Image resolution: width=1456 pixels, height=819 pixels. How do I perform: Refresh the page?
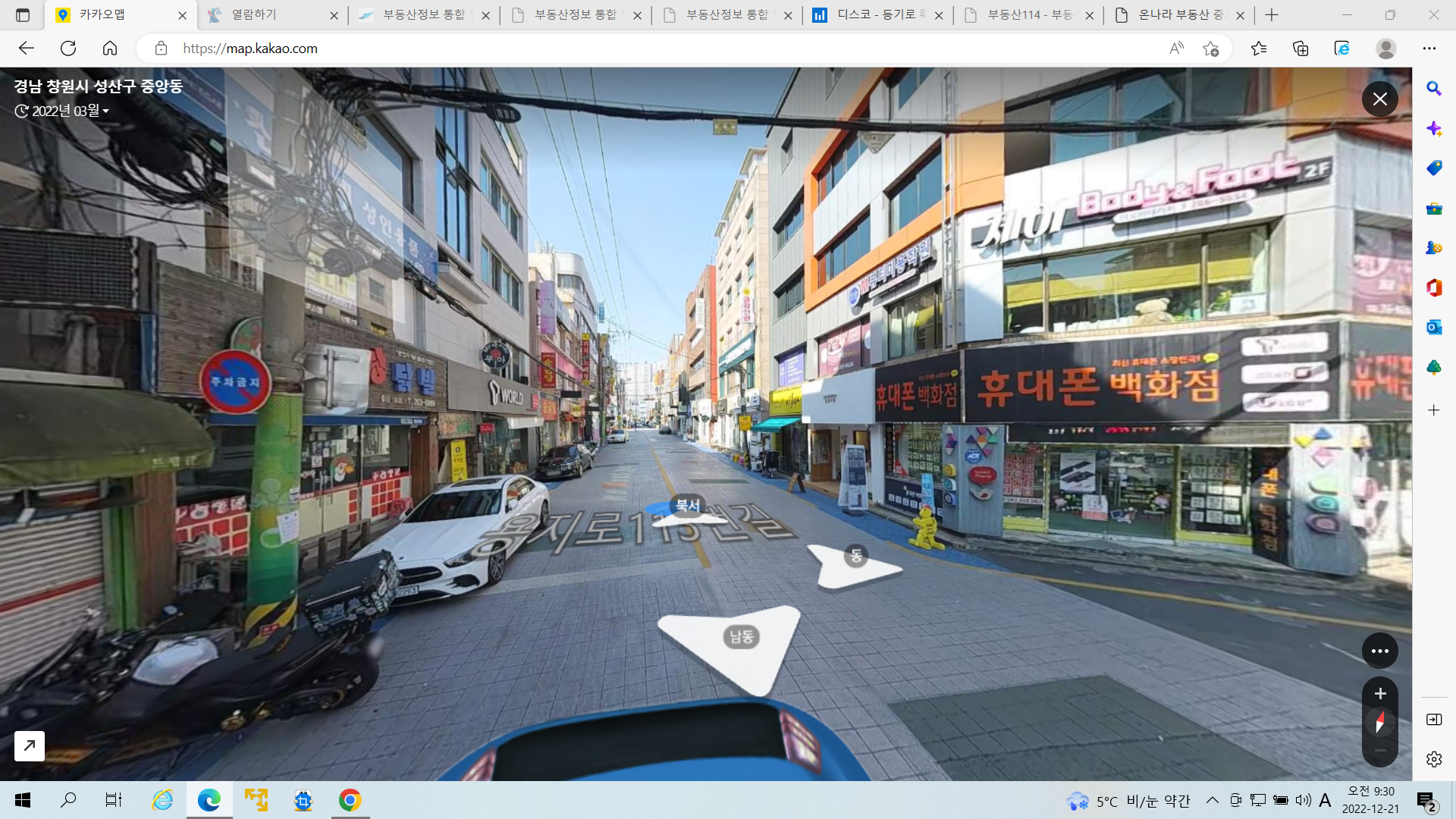click(x=68, y=49)
